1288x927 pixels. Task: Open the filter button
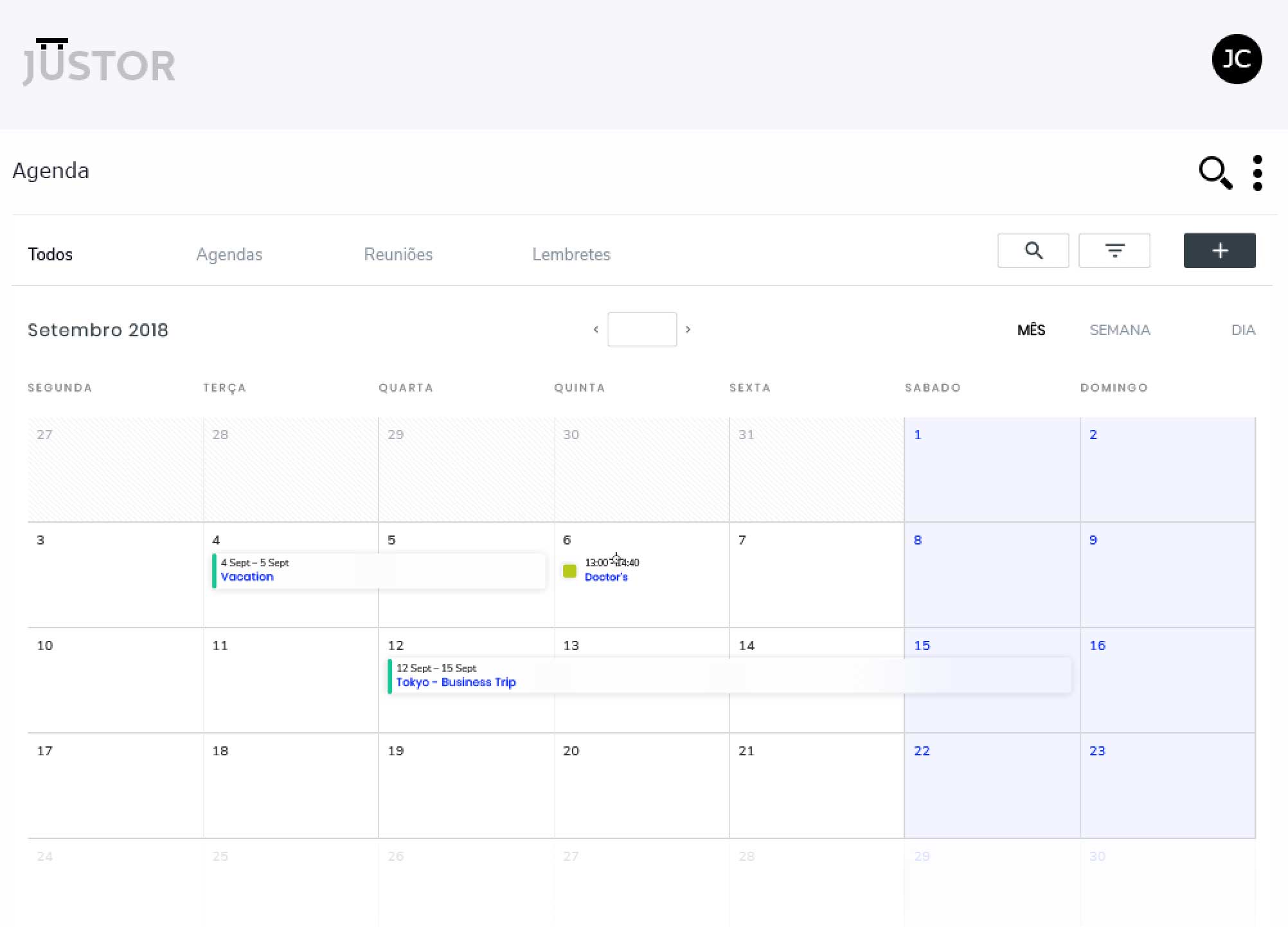pyautogui.click(x=1114, y=251)
